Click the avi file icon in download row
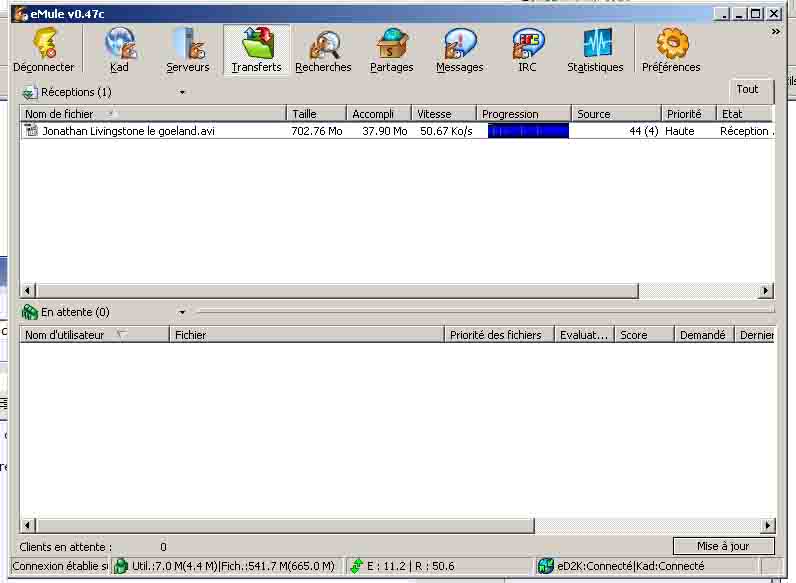Viewport: 796px width, 583px height. tap(31, 131)
